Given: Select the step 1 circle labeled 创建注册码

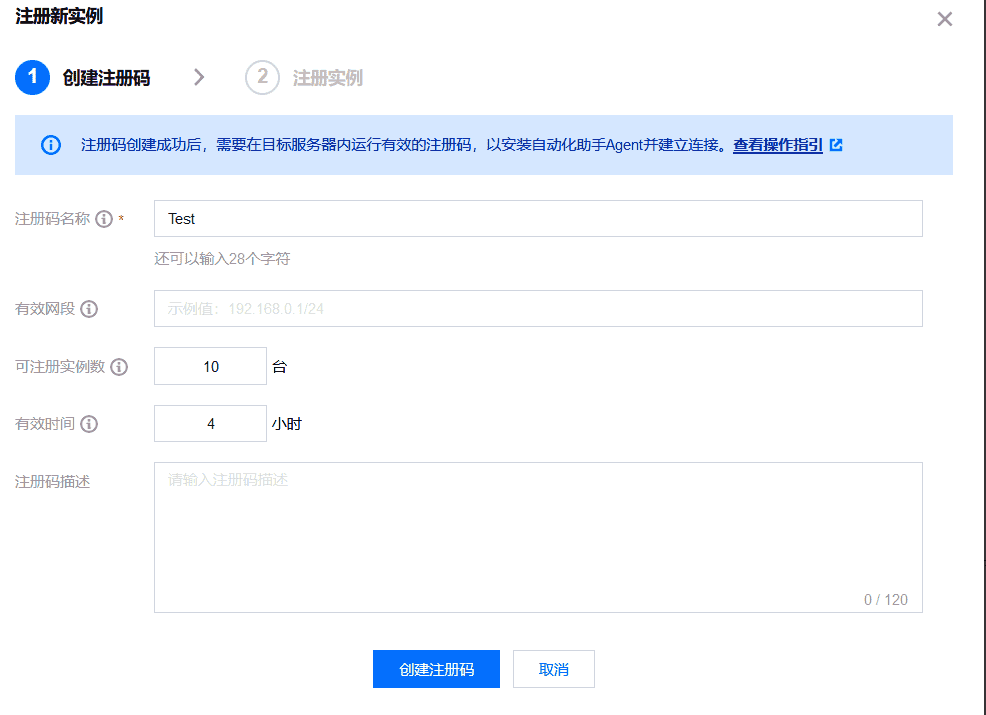Looking at the screenshot, I should [x=32, y=77].
